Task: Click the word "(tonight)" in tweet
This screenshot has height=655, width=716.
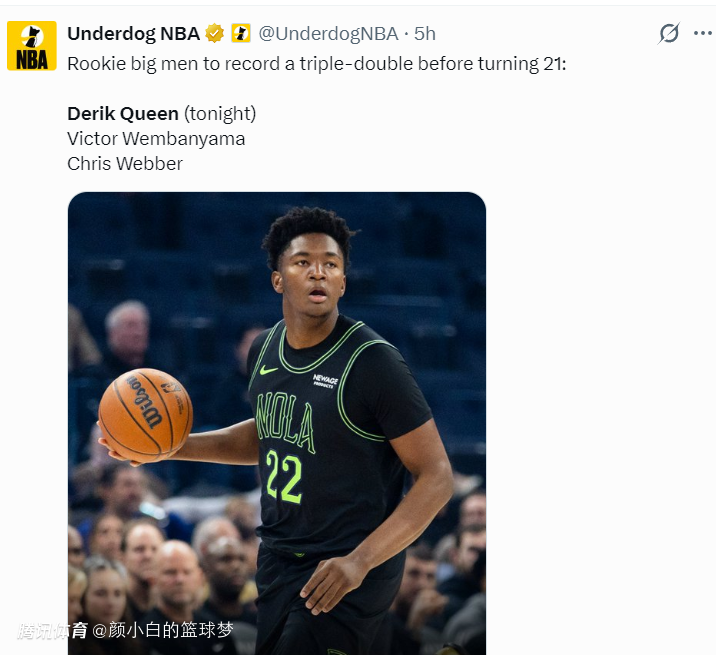Action: tap(220, 113)
